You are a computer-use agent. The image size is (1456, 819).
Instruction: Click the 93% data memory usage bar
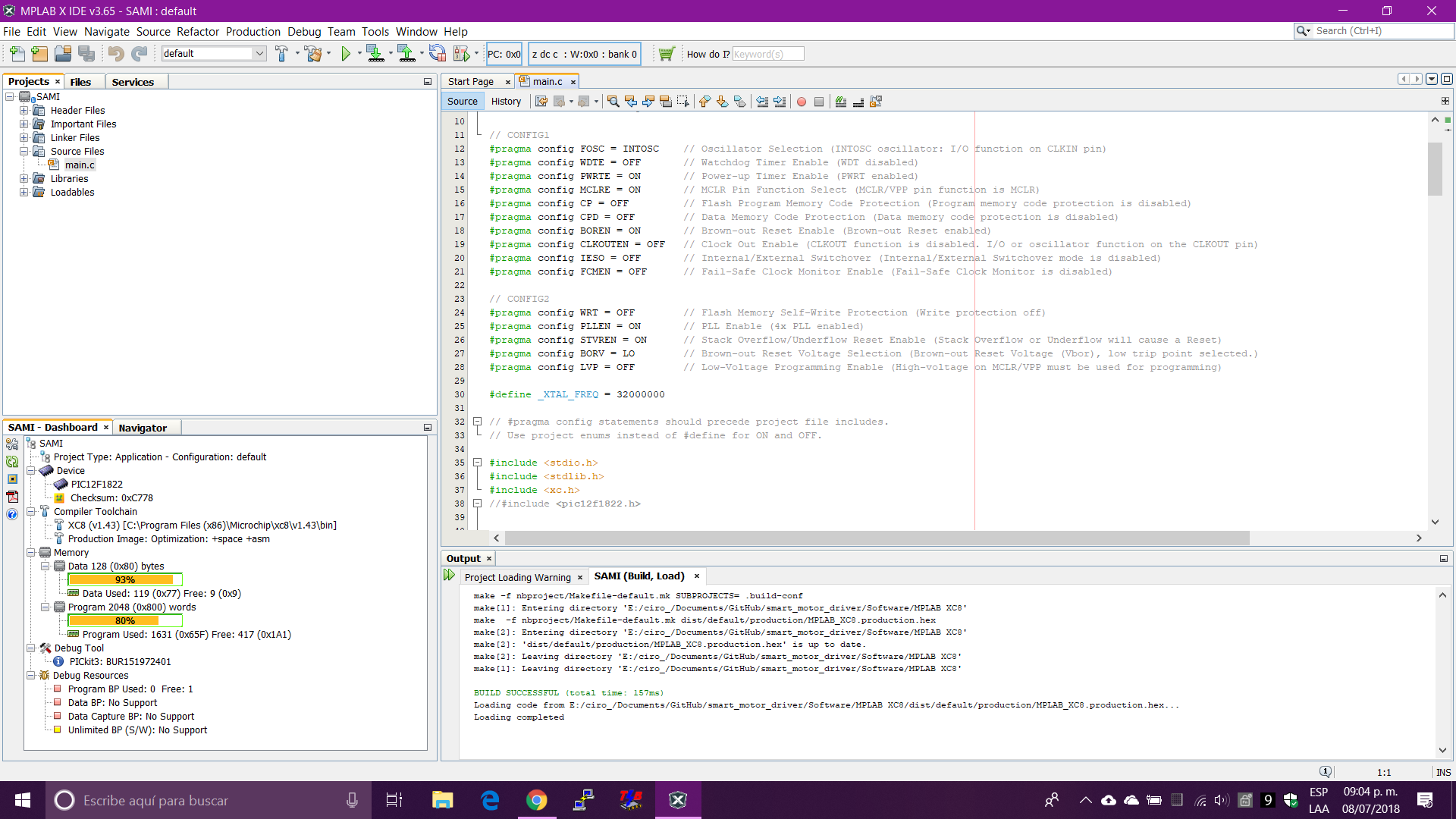point(125,580)
